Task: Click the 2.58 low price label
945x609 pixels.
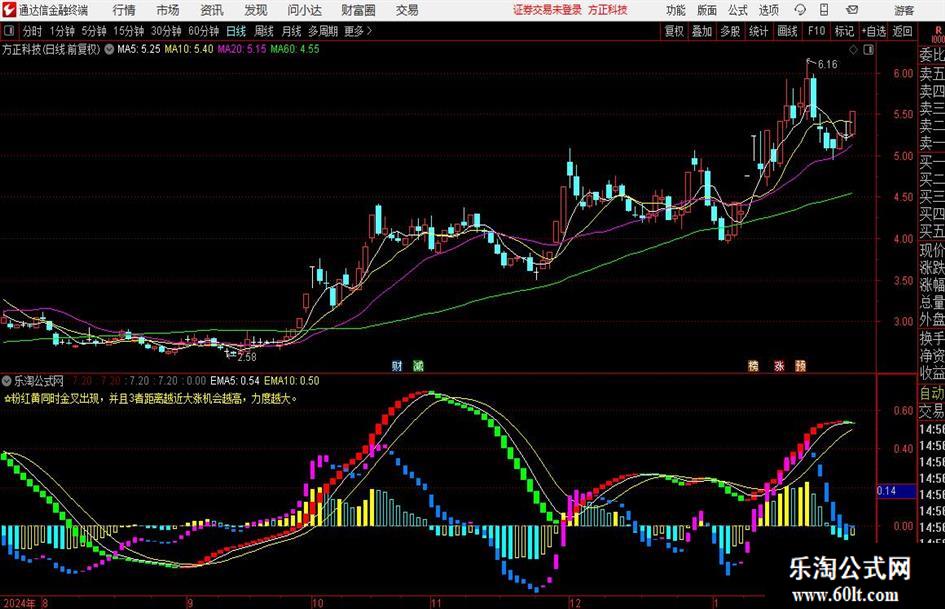Action: coord(247,357)
